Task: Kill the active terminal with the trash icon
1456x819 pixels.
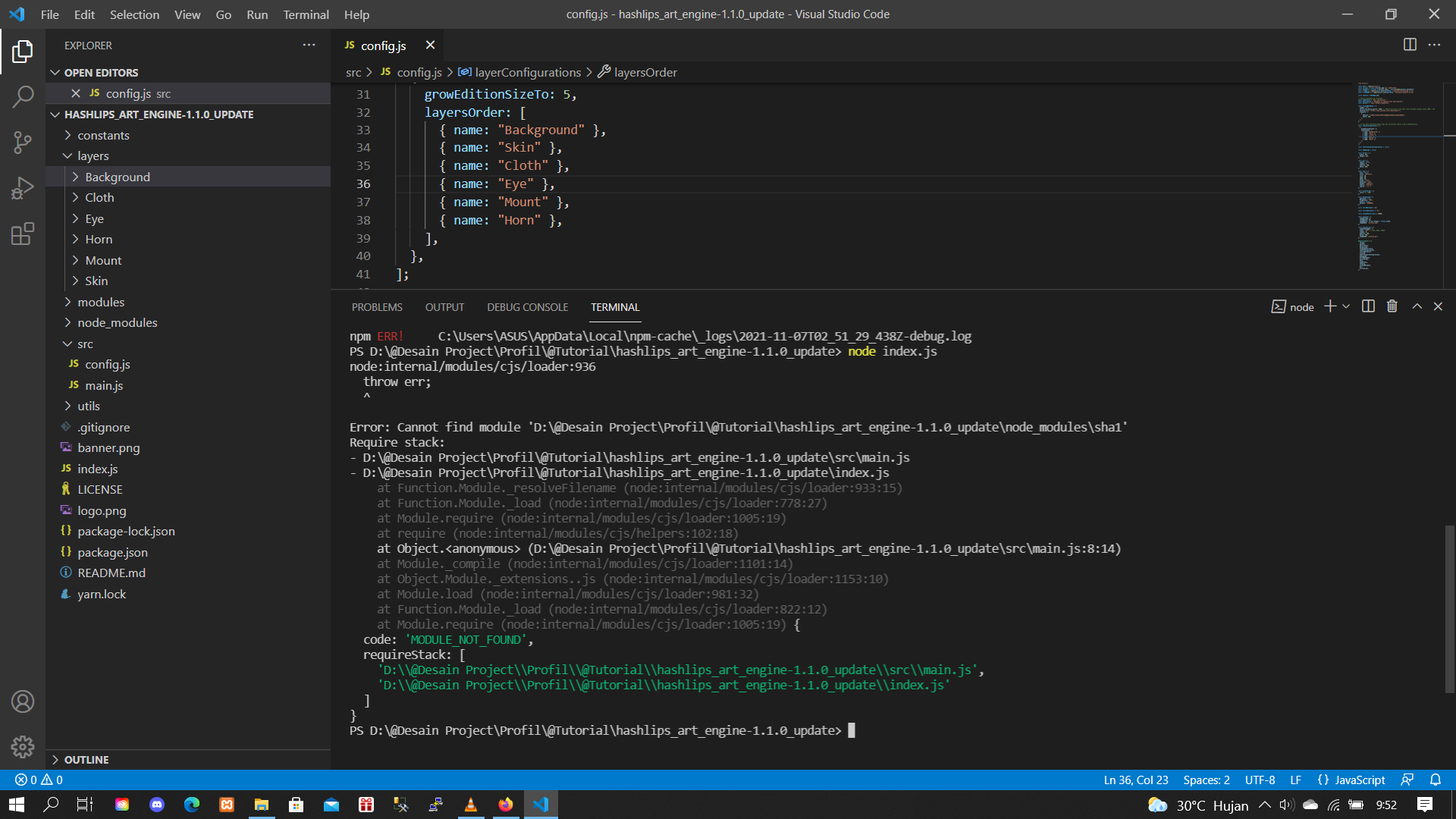Action: [1392, 306]
